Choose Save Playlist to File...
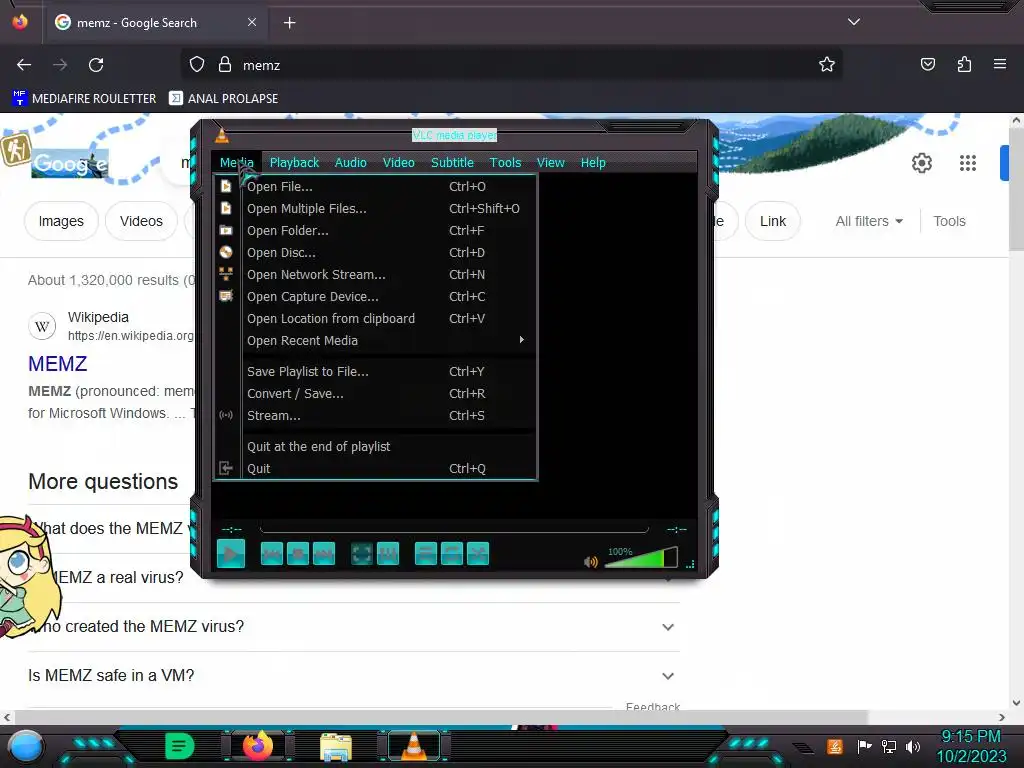Viewport: 1024px width, 768px height. (375, 371)
